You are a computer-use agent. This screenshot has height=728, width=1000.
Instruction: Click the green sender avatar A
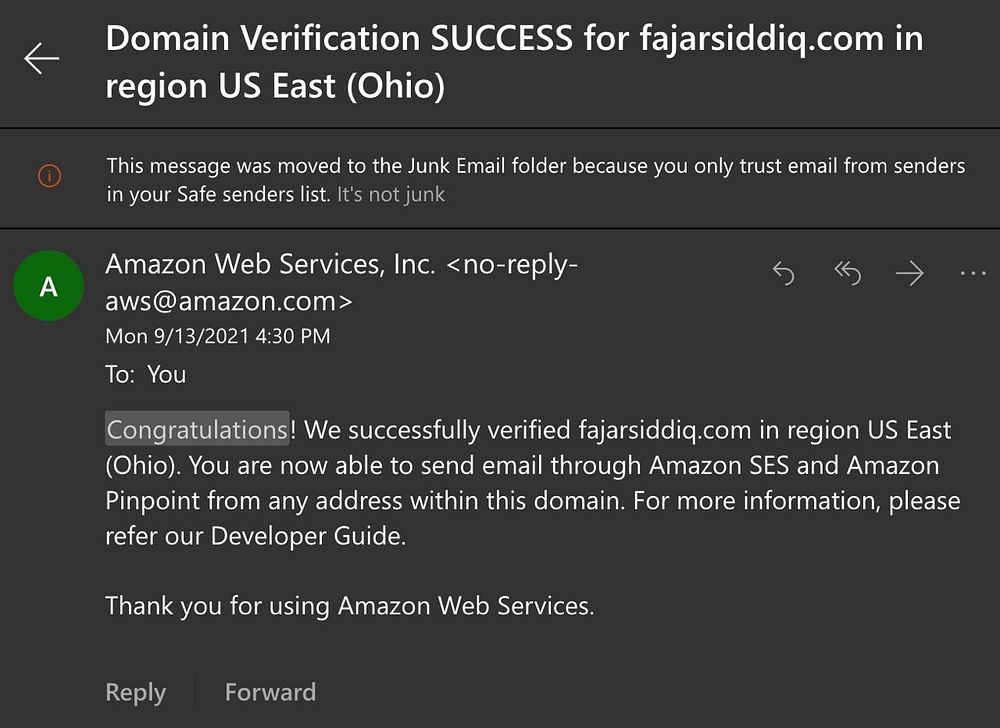pos(48,287)
